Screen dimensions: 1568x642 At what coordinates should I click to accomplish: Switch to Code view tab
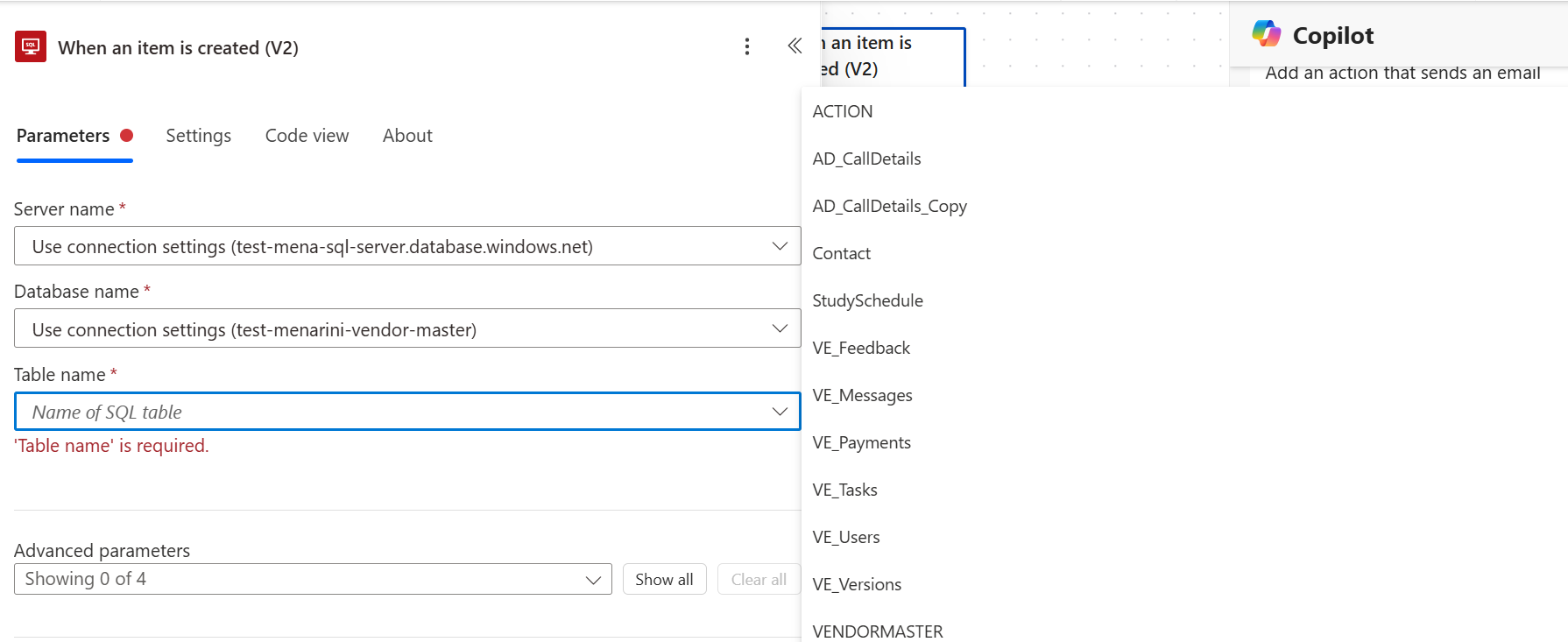[x=307, y=136]
